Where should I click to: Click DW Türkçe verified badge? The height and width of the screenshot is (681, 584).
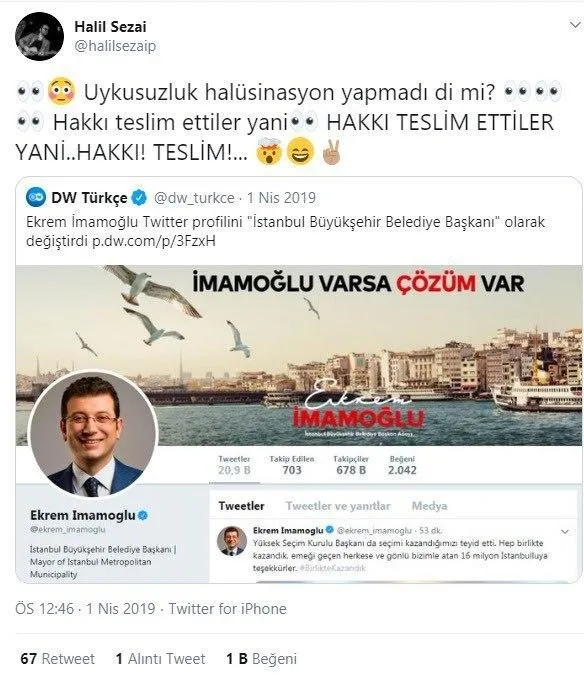139,198
